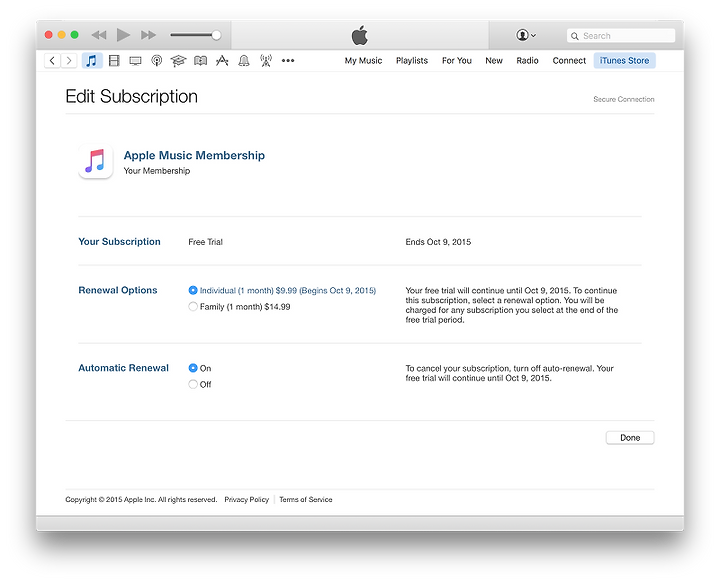Image resolution: width=720 pixels, height=583 pixels.
Task: Switch to the New tab
Action: click(x=494, y=61)
